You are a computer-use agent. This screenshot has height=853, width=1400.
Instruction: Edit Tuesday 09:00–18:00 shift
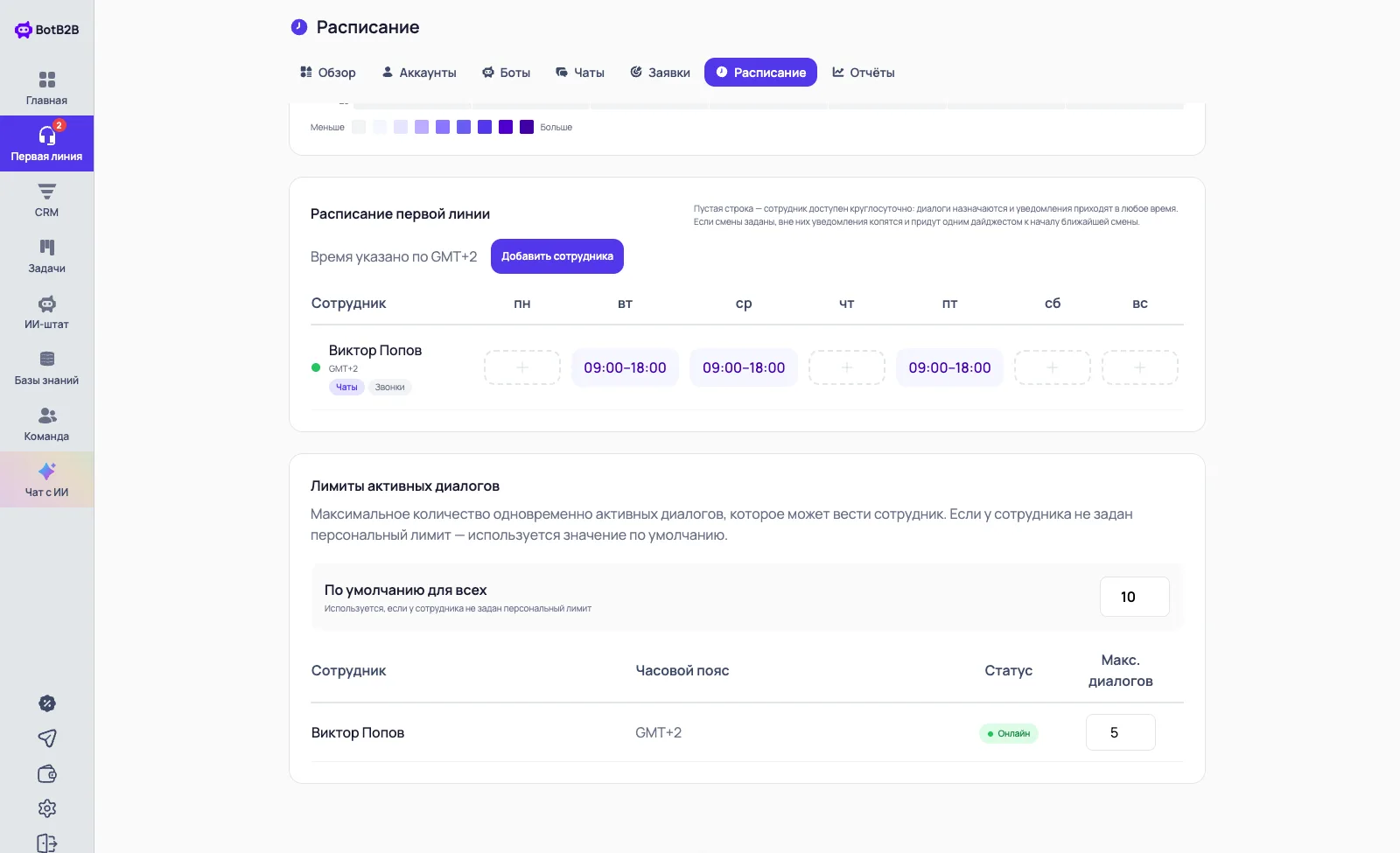tap(625, 367)
